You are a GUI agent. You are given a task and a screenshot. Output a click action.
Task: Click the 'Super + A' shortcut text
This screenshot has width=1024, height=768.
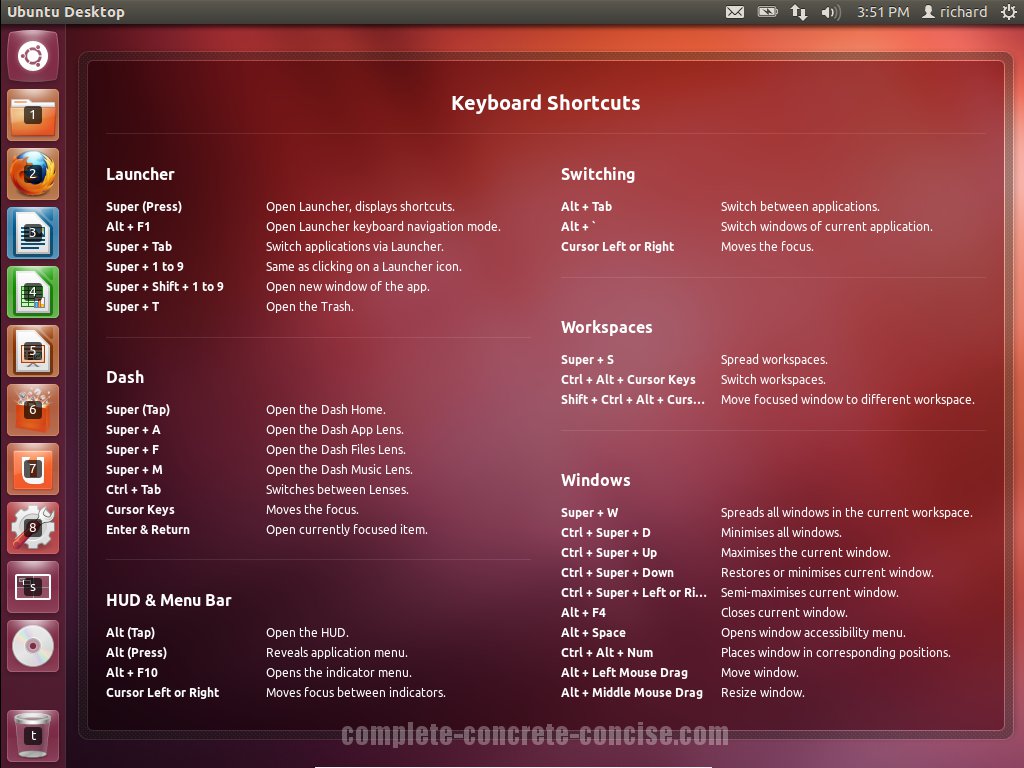click(133, 430)
